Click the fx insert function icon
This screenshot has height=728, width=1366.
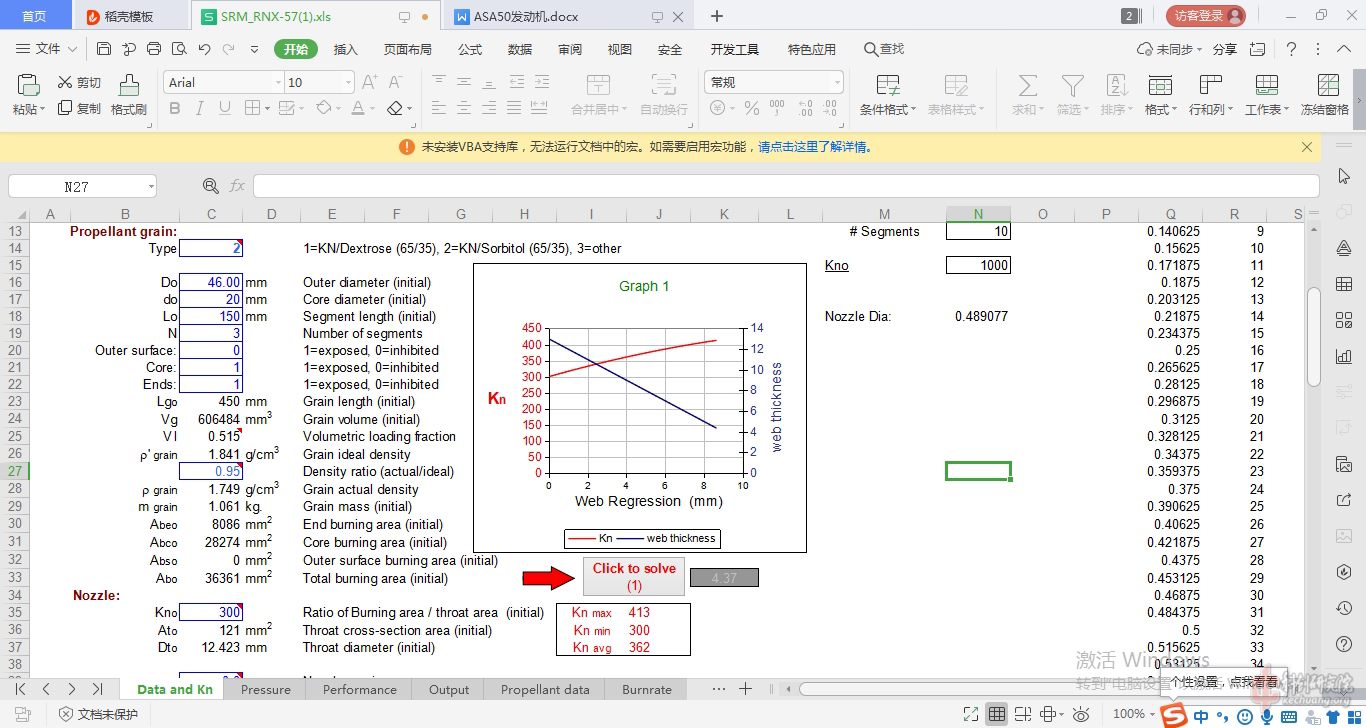237,186
